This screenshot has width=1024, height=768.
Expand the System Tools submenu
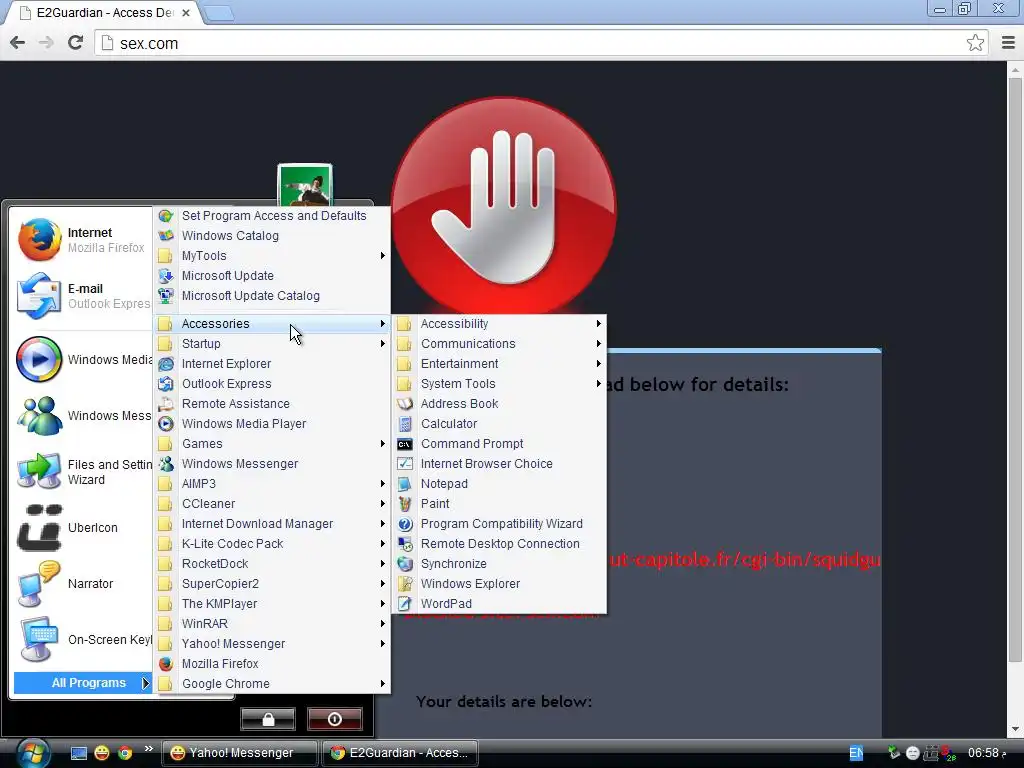pos(499,384)
